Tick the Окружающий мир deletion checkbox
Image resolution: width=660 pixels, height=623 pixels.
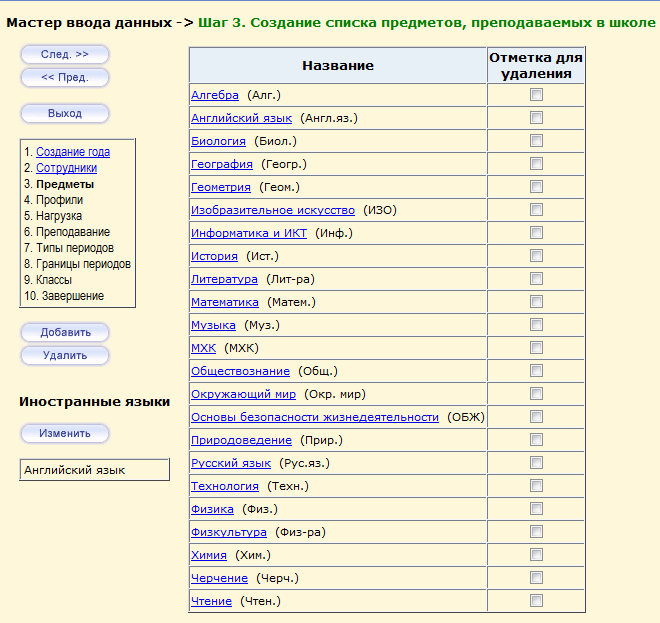(x=536, y=394)
